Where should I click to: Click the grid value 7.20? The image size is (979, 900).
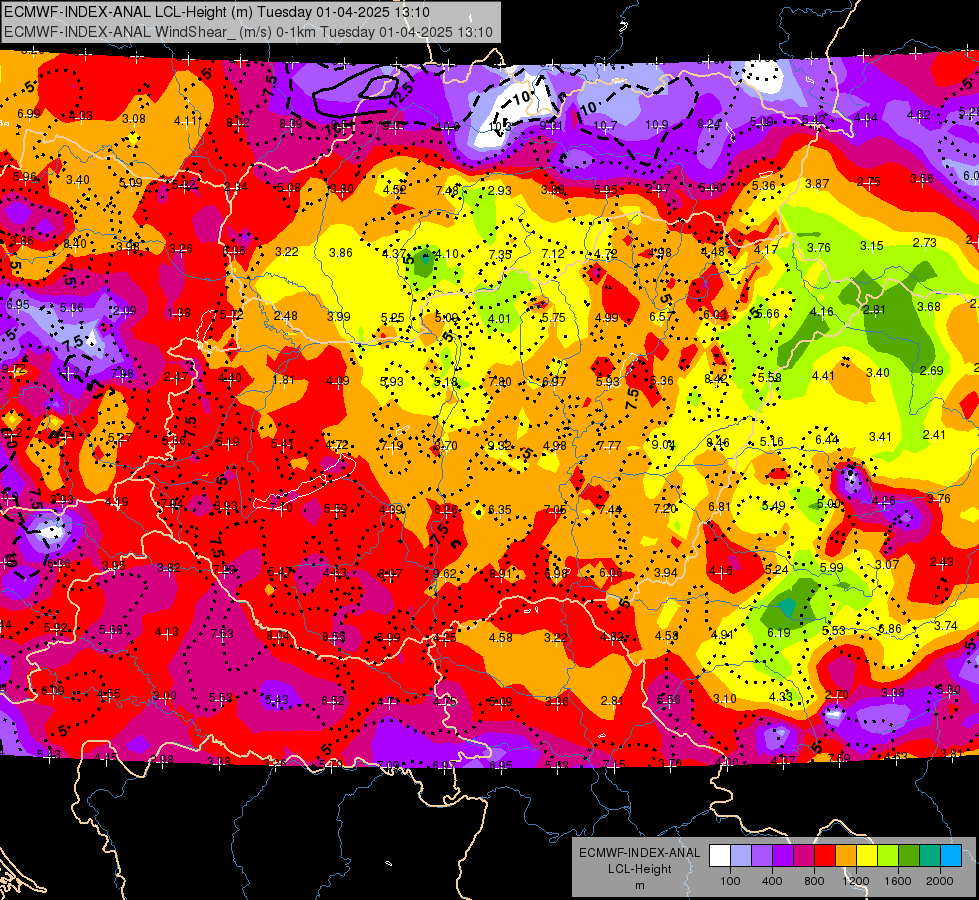pyautogui.click(x=665, y=508)
